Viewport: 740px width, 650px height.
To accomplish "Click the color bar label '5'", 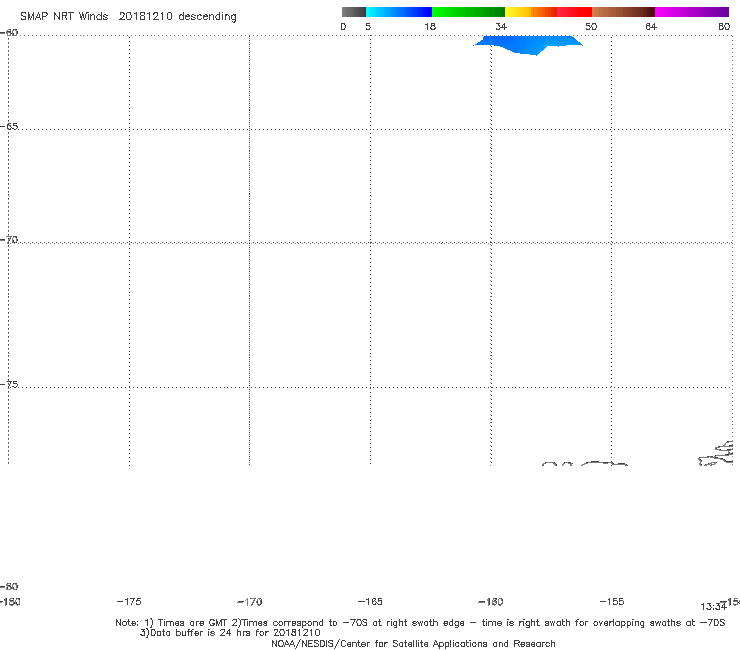I will 368,27.
